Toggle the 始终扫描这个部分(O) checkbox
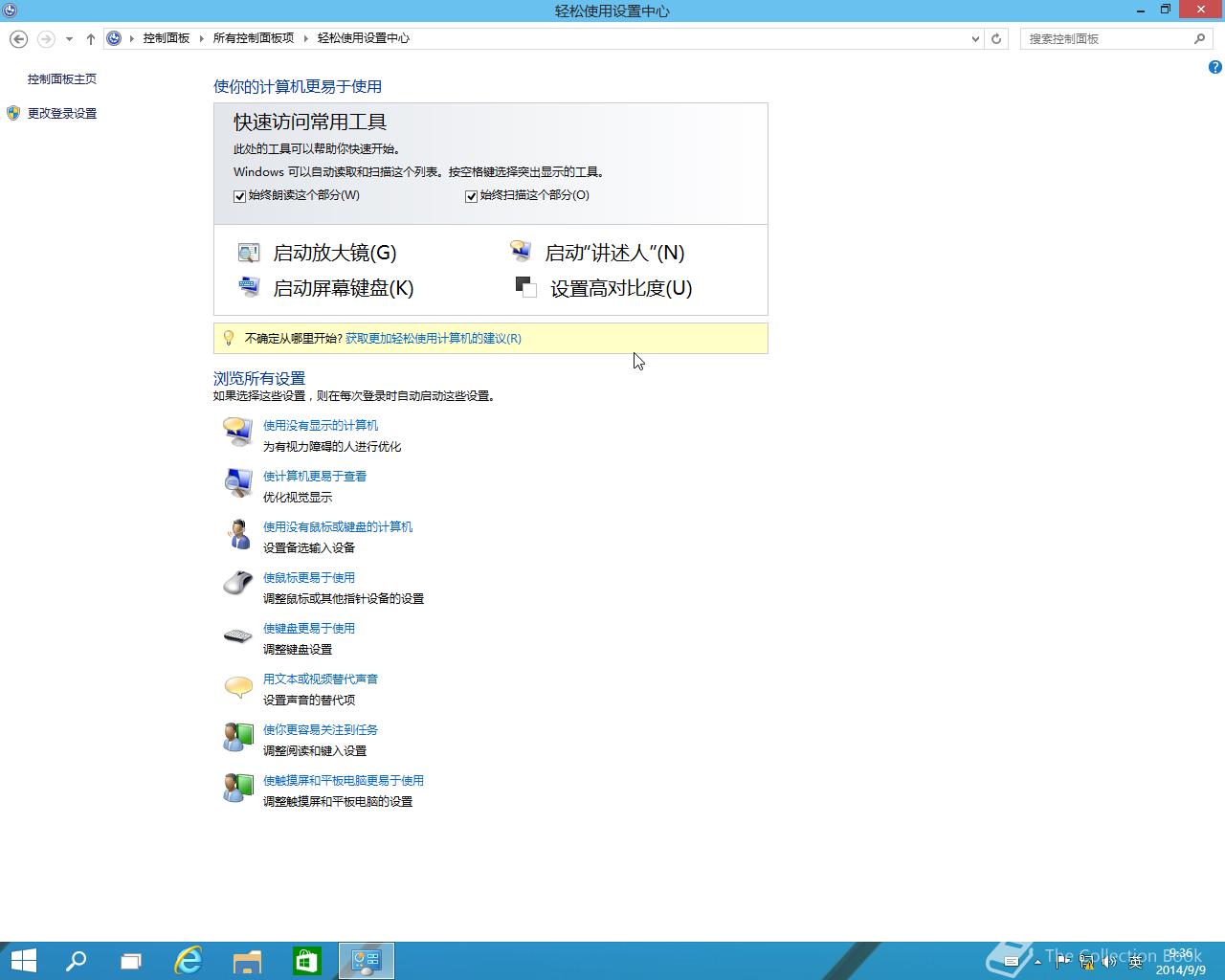The image size is (1225, 980). [x=471, y=196]
